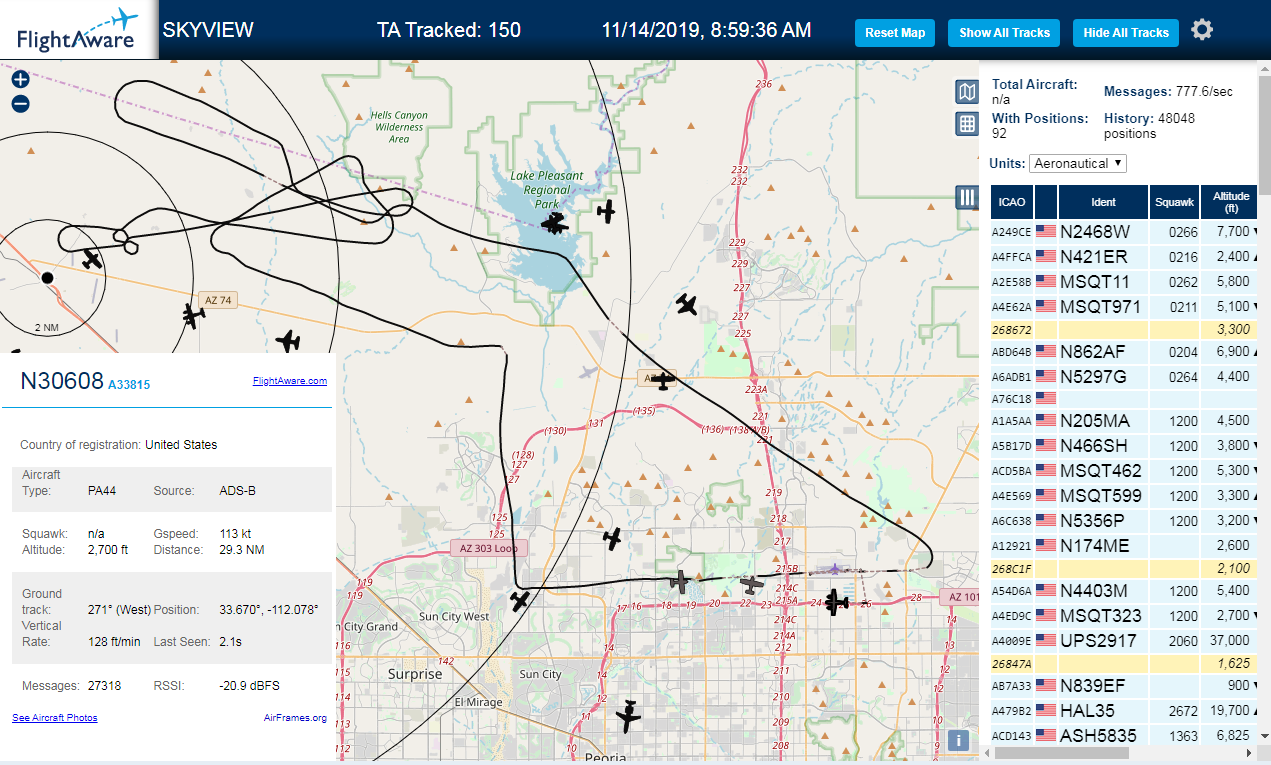The height and width of the screenshot is (765, 1271).
Task: Open the FlightAware.com link for N30608
Action: [x=290, y=381]
